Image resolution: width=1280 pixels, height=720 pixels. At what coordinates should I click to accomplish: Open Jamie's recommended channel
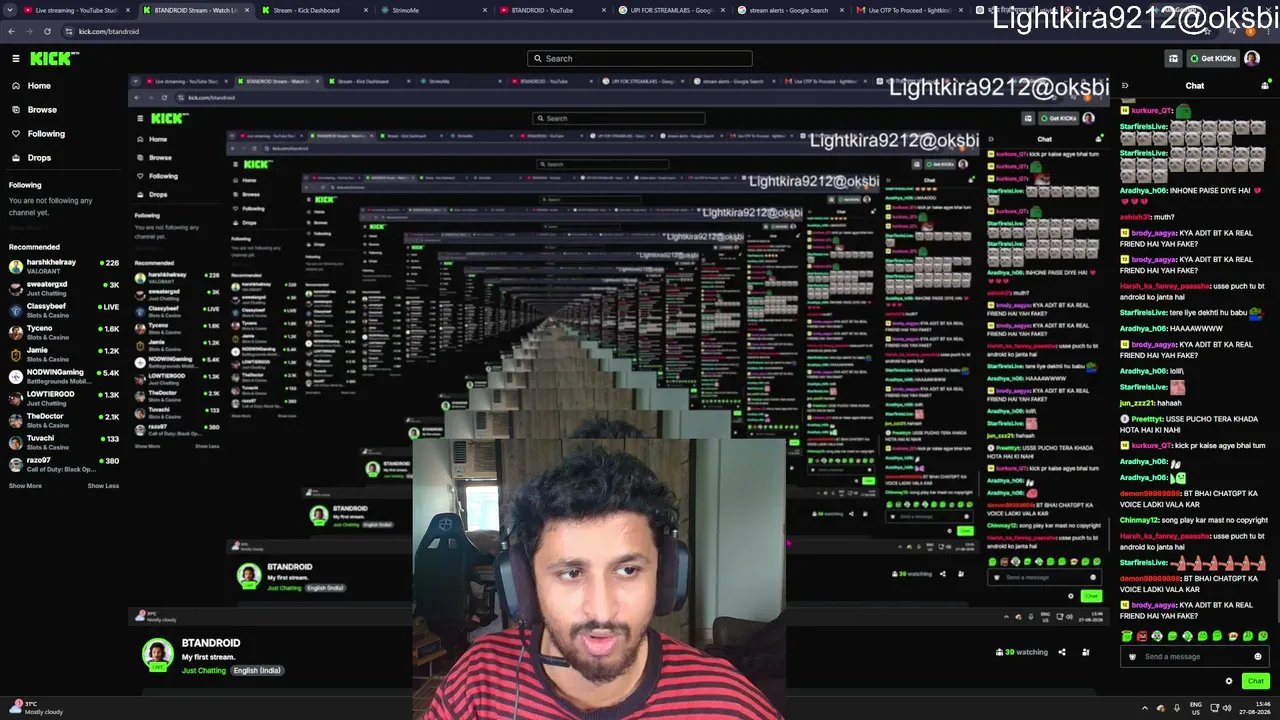pos(64,354)
